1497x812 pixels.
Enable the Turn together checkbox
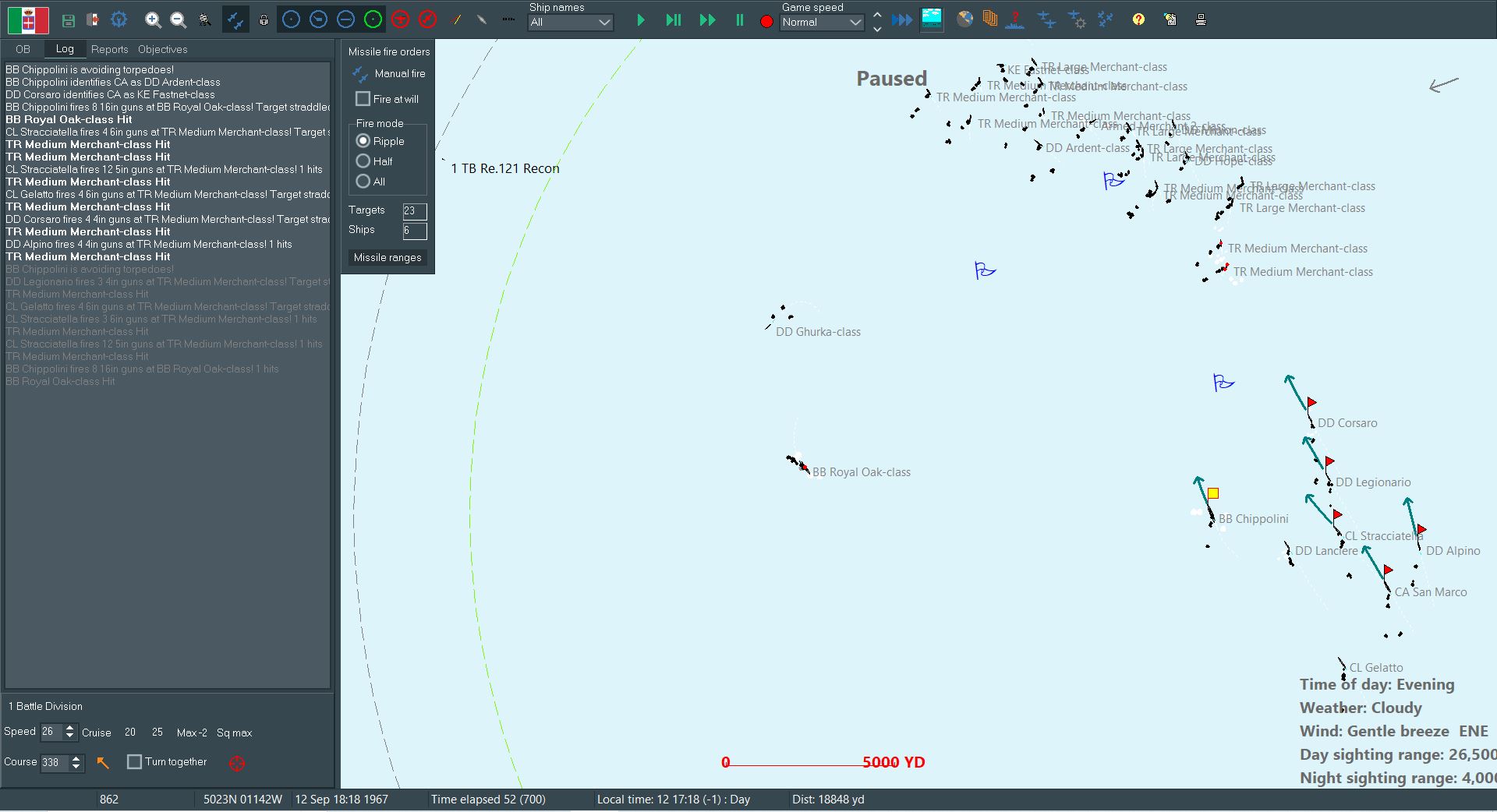(134, 762)
